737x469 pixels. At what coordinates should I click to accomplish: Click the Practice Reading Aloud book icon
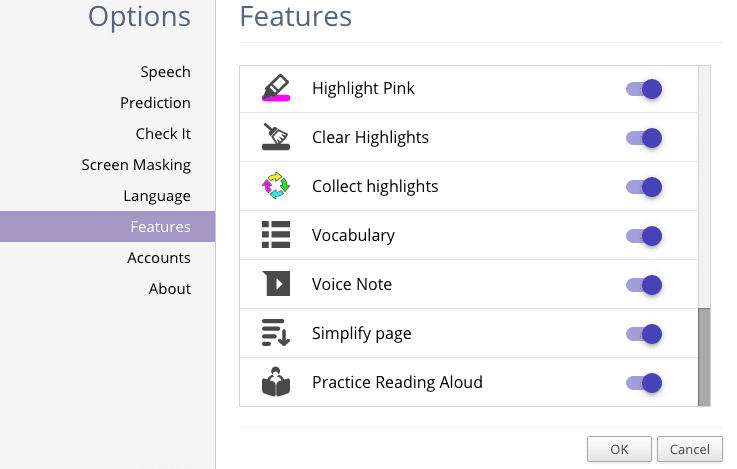pyautogui.click(x=276, y=382)
